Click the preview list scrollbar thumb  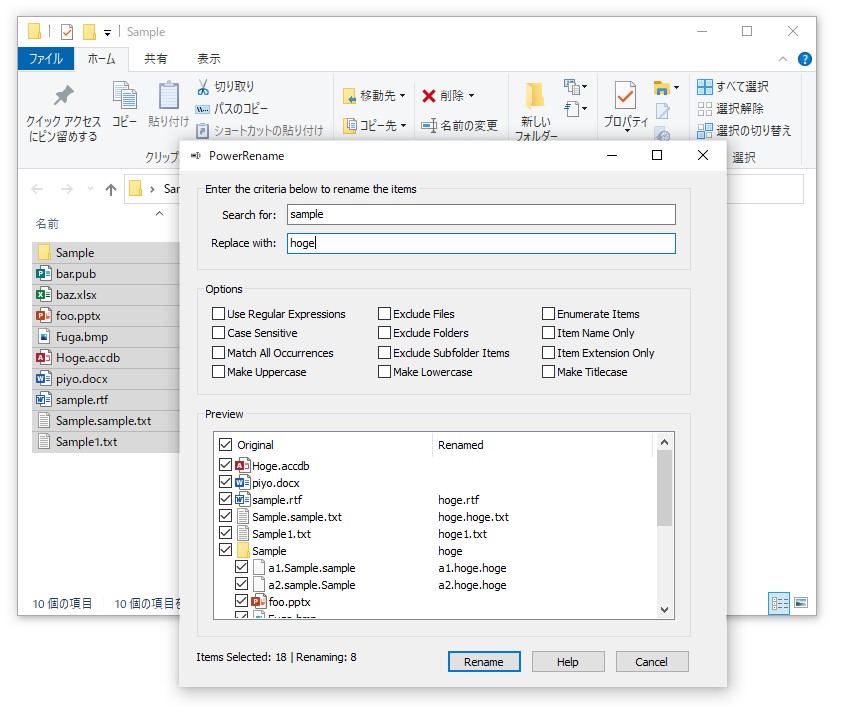[x=665, y=488]
